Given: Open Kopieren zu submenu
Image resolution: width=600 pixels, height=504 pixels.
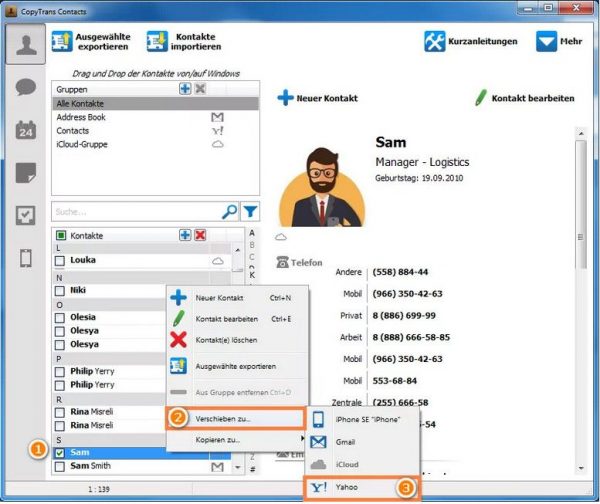Looking at the screenshot, I should pyautogui.click(x=237, y=440).
